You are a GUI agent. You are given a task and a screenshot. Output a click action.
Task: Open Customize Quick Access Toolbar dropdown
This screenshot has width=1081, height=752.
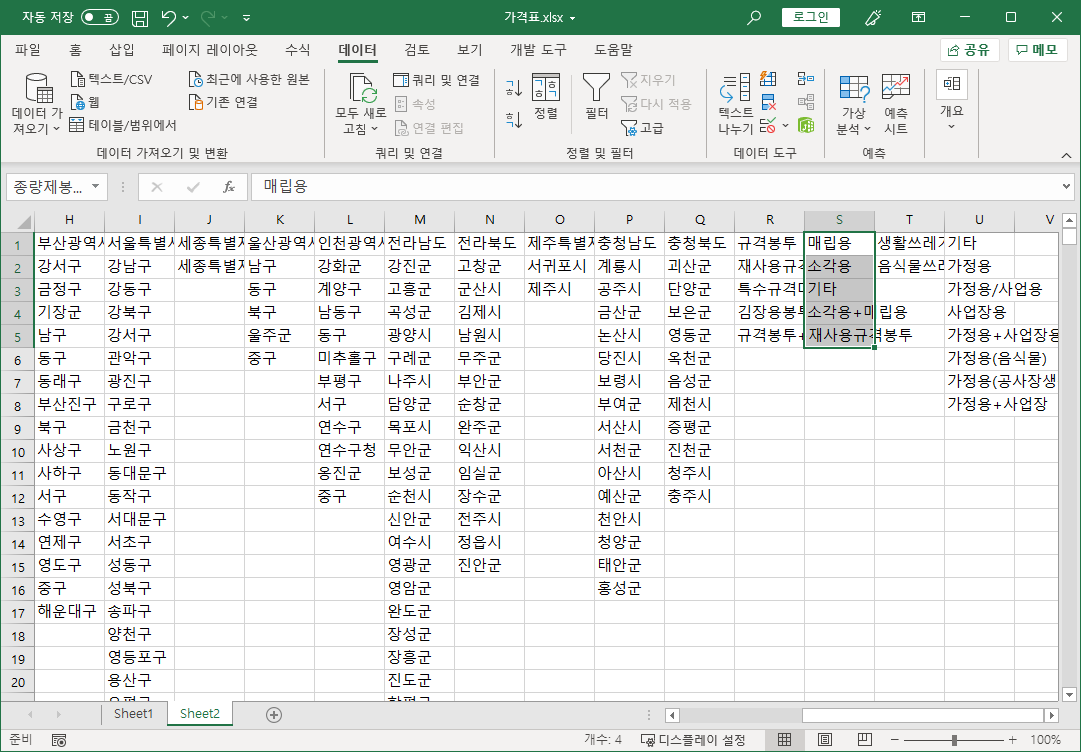click(246, 18)
